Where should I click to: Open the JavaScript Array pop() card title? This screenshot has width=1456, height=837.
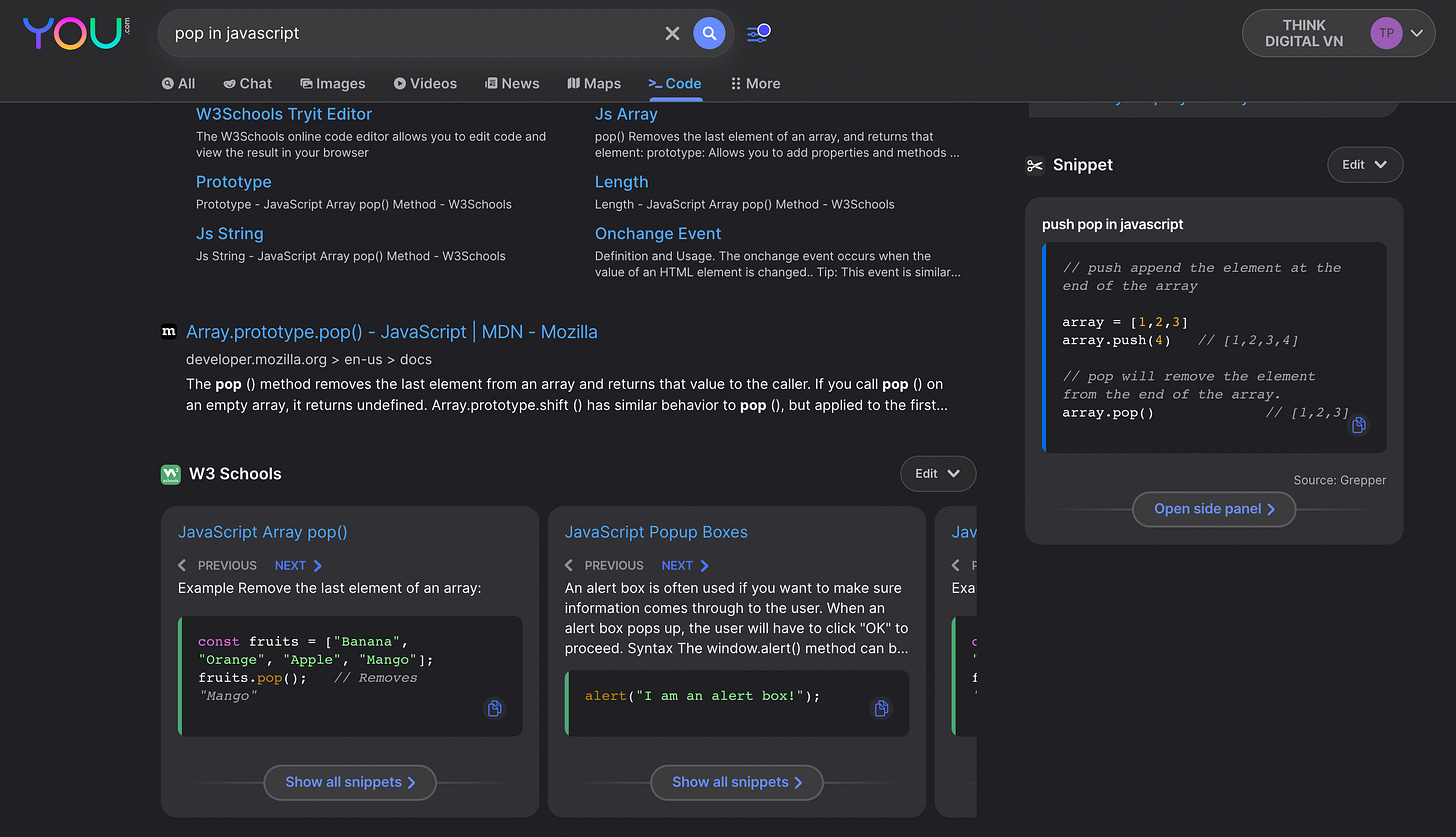(x=263, y=532)
